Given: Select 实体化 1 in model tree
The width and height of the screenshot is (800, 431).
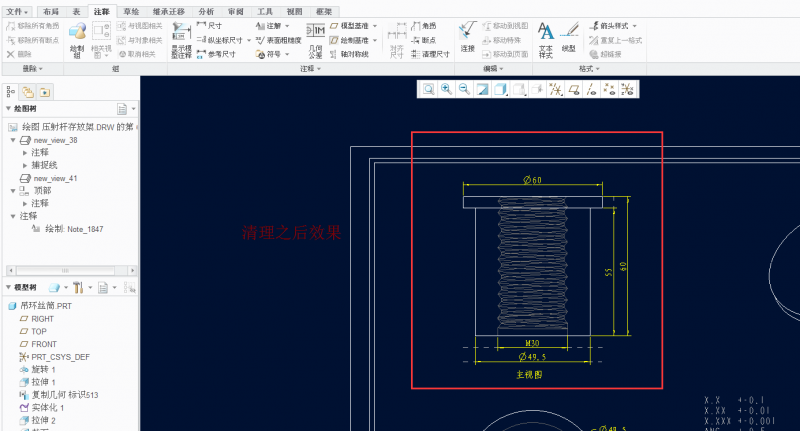Looking at the screenshot, I should 47,408.
